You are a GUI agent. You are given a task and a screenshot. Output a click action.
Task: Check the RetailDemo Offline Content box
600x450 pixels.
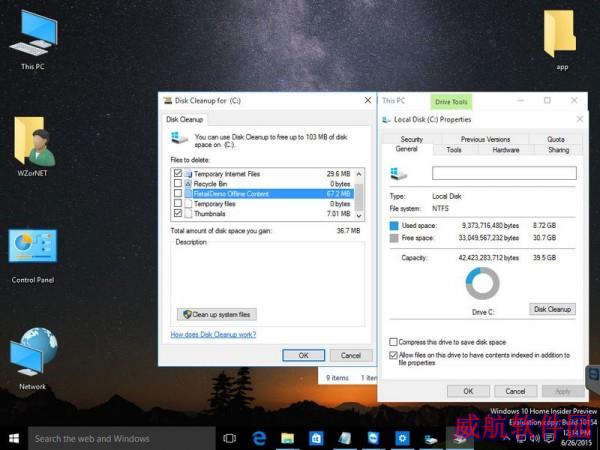178,193
